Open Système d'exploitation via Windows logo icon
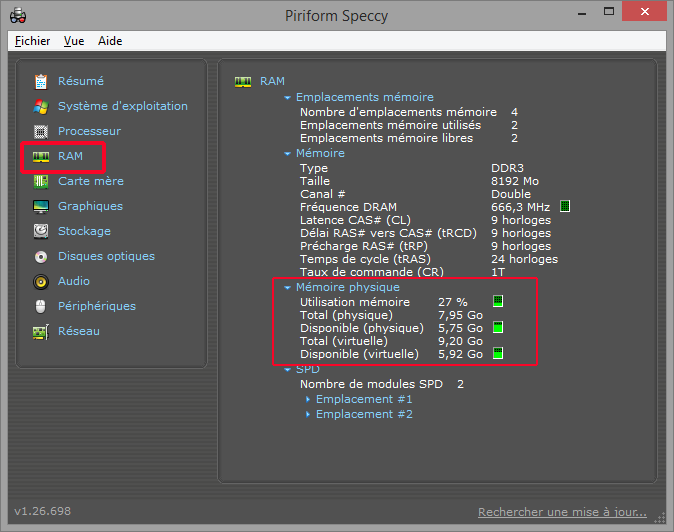Image resolution: width=674 pixels, height=532 pixels. pyautogui.click(x=41, y=106)
